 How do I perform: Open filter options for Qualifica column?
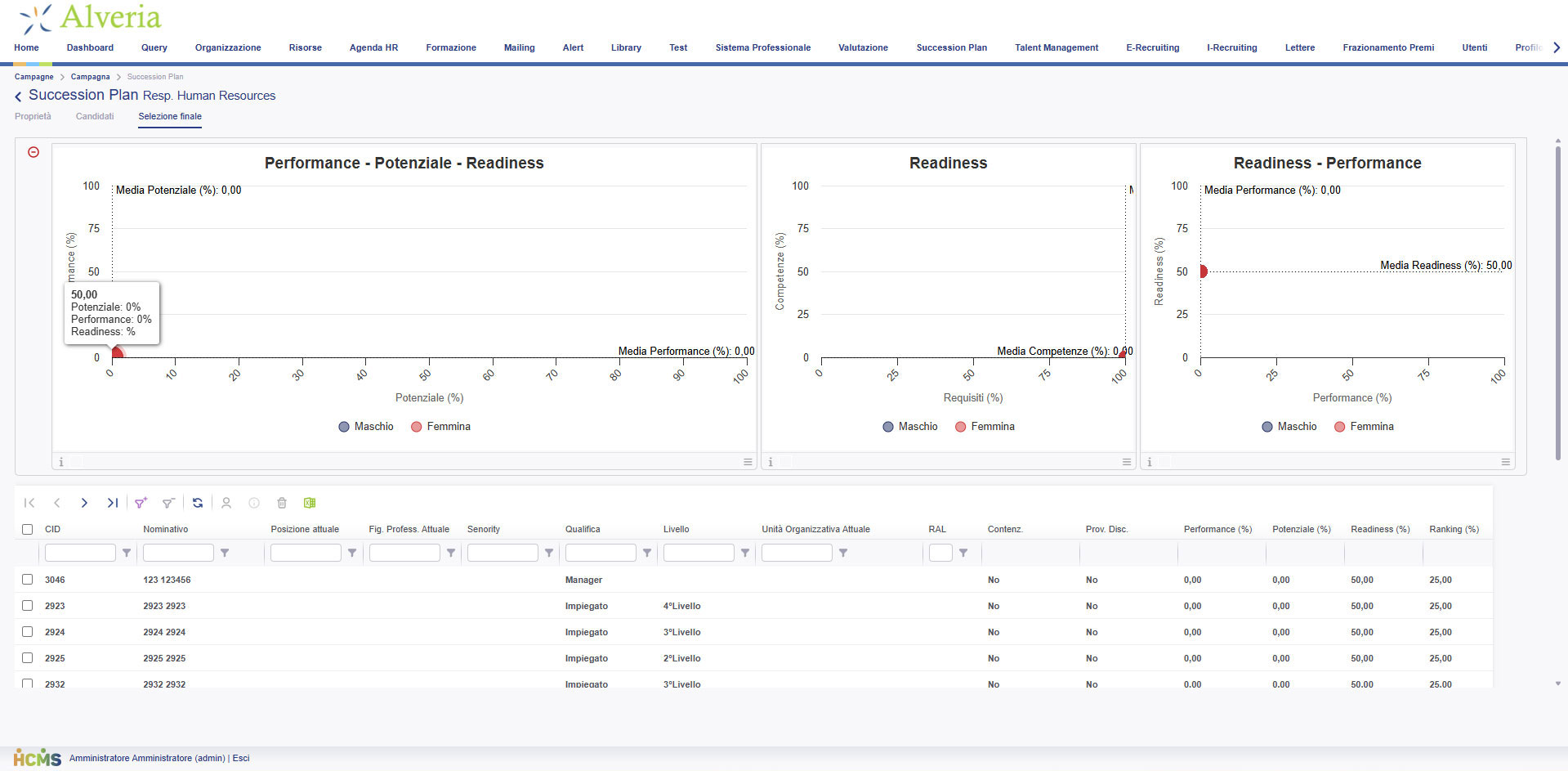[647, 553]
